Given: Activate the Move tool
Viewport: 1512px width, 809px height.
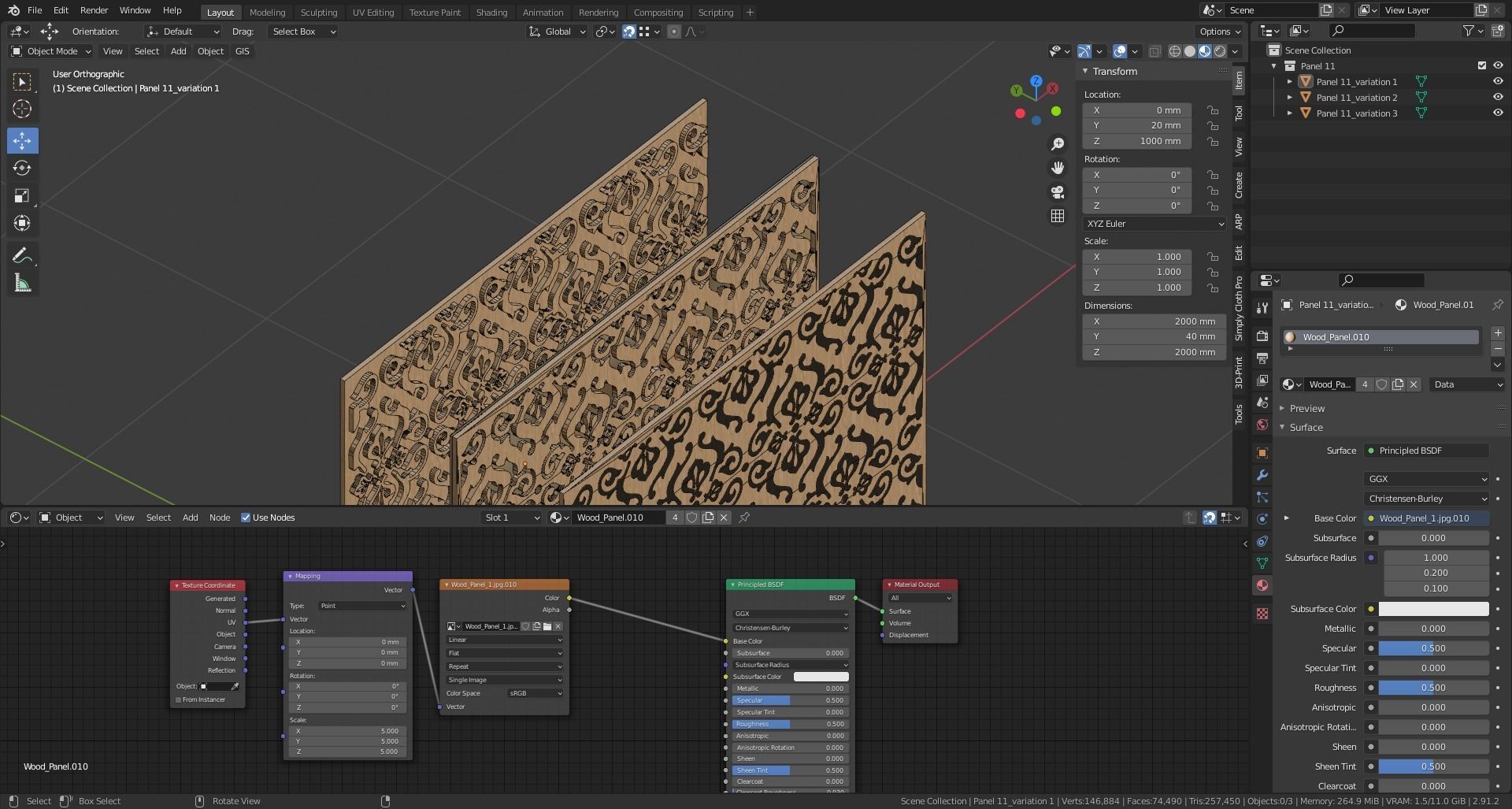Looking at the screenshot, I should point(22,140).
